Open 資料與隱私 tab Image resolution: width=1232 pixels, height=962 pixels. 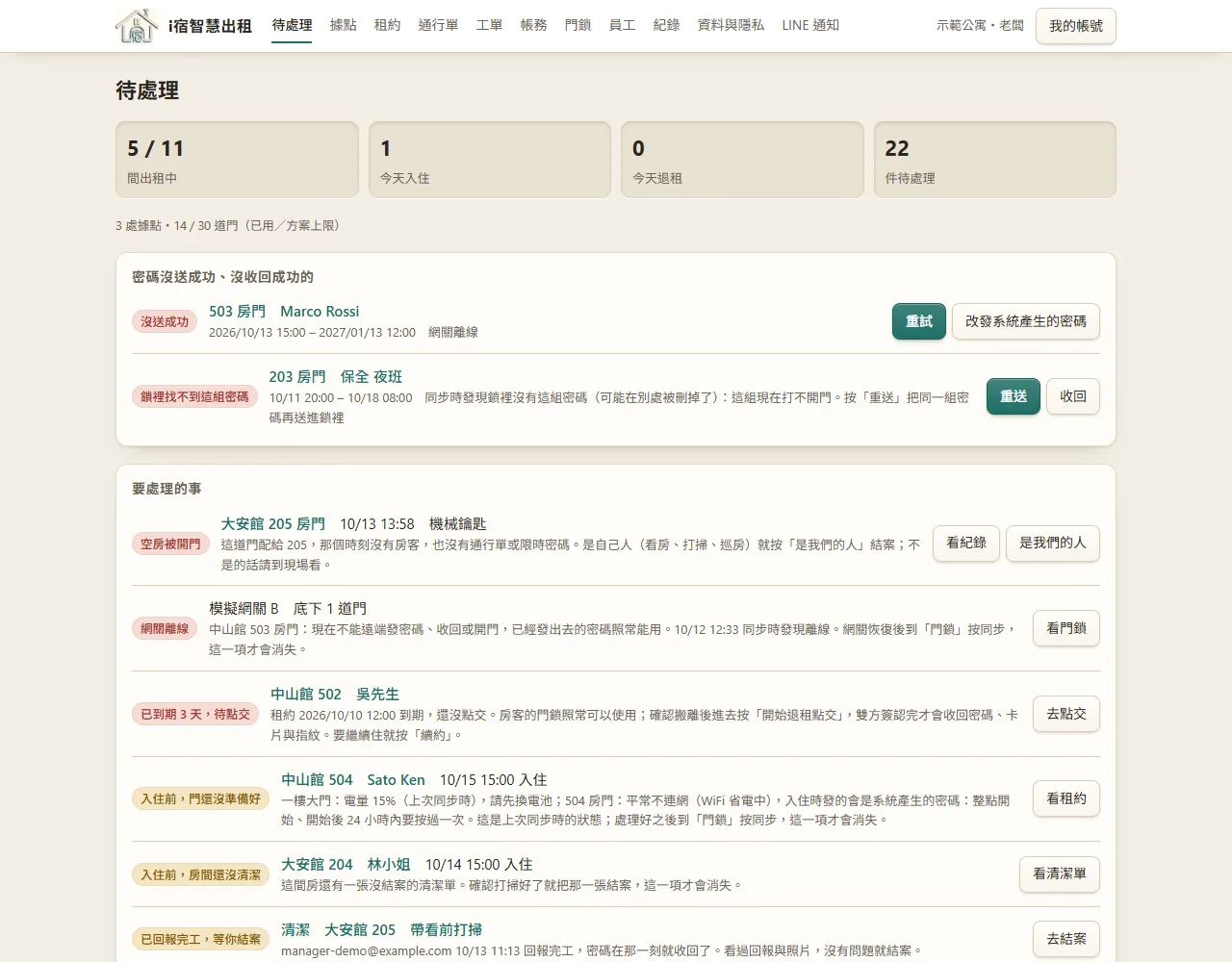(731, 25)
